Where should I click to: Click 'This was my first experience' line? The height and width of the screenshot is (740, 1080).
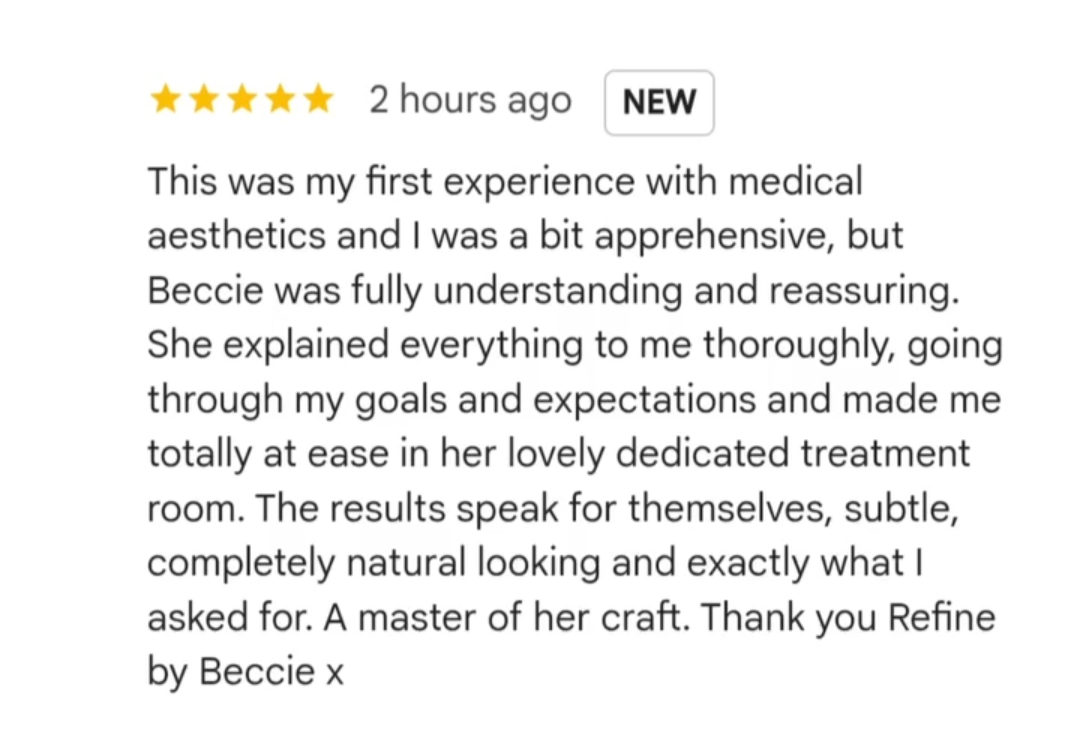391,183
